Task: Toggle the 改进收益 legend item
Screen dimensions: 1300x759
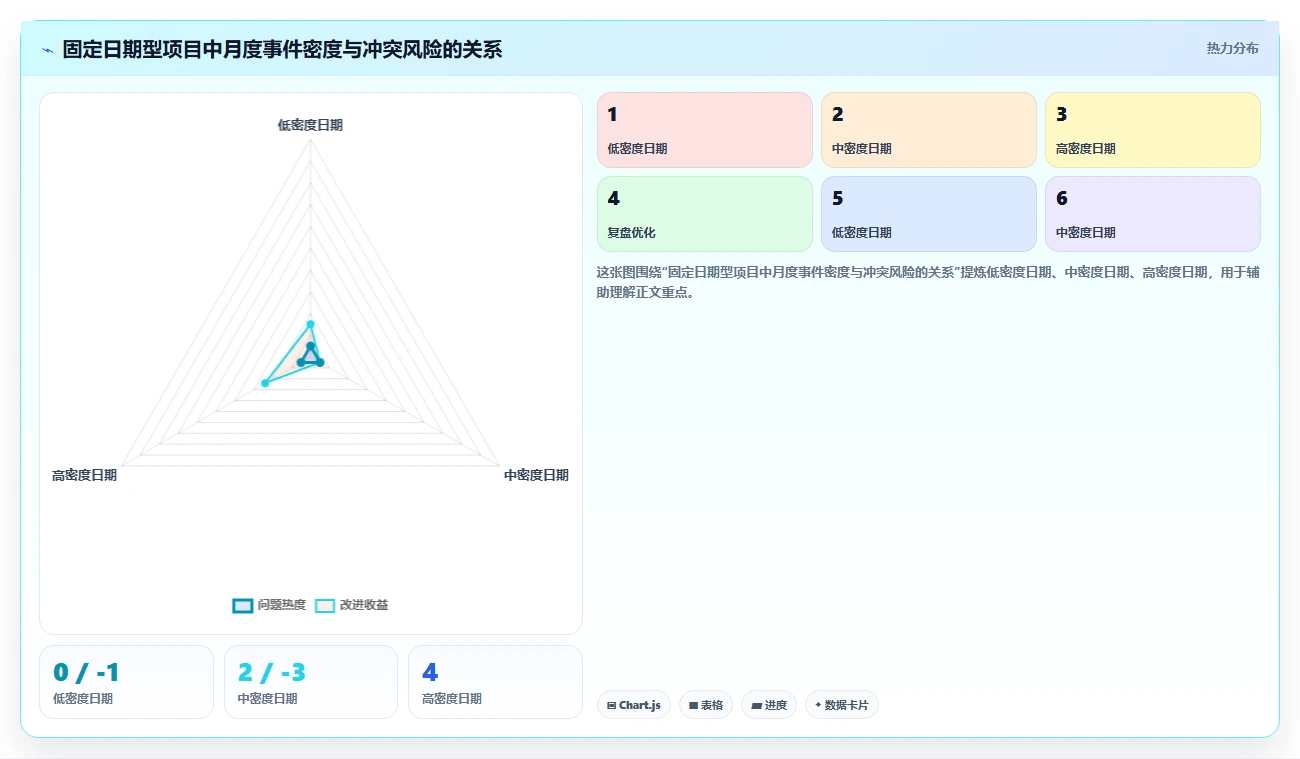Action: (x=352, y=605)
